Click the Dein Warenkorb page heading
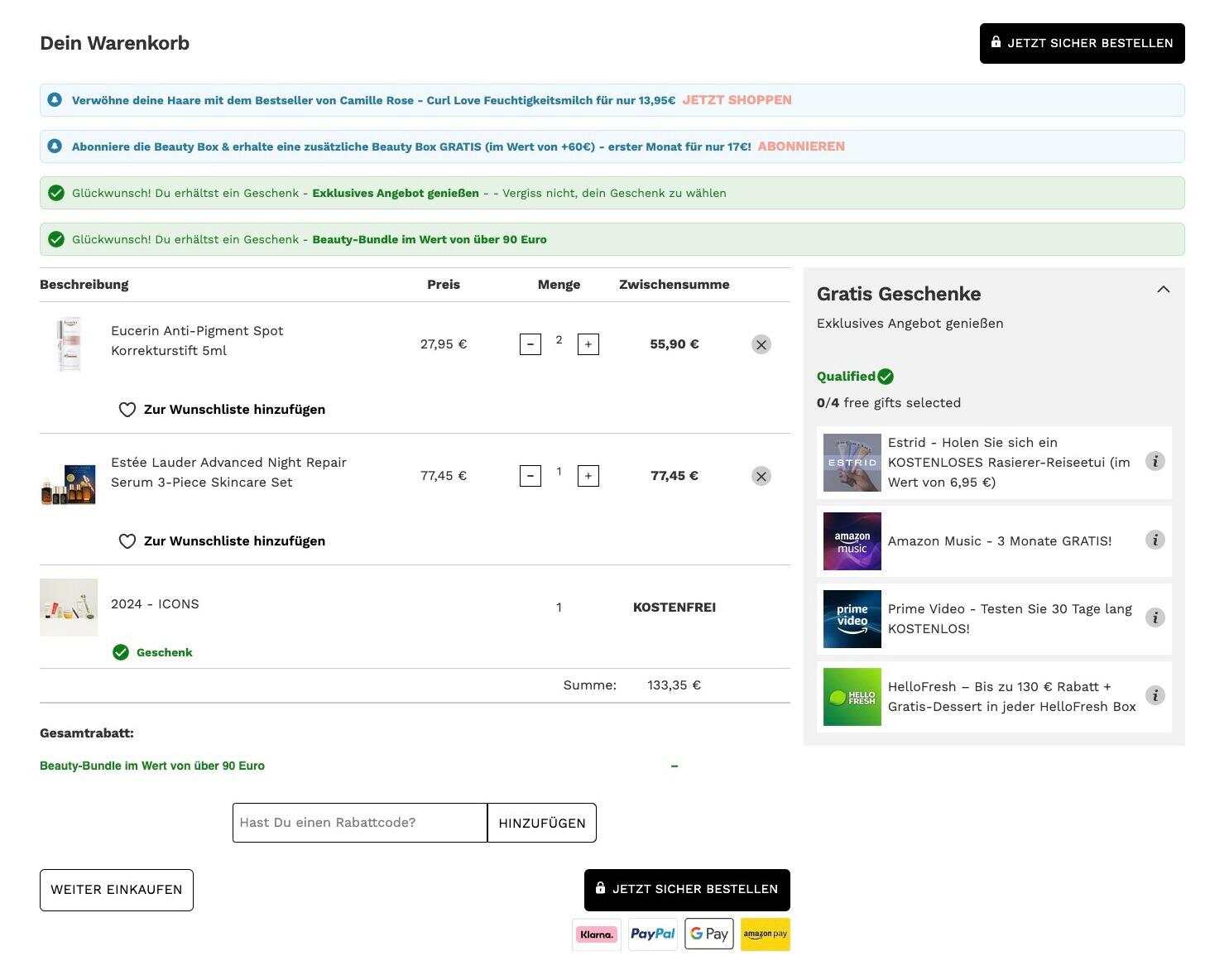This screenshot has height=980, width=1205. pyautogui.click(x=115, y=43)
